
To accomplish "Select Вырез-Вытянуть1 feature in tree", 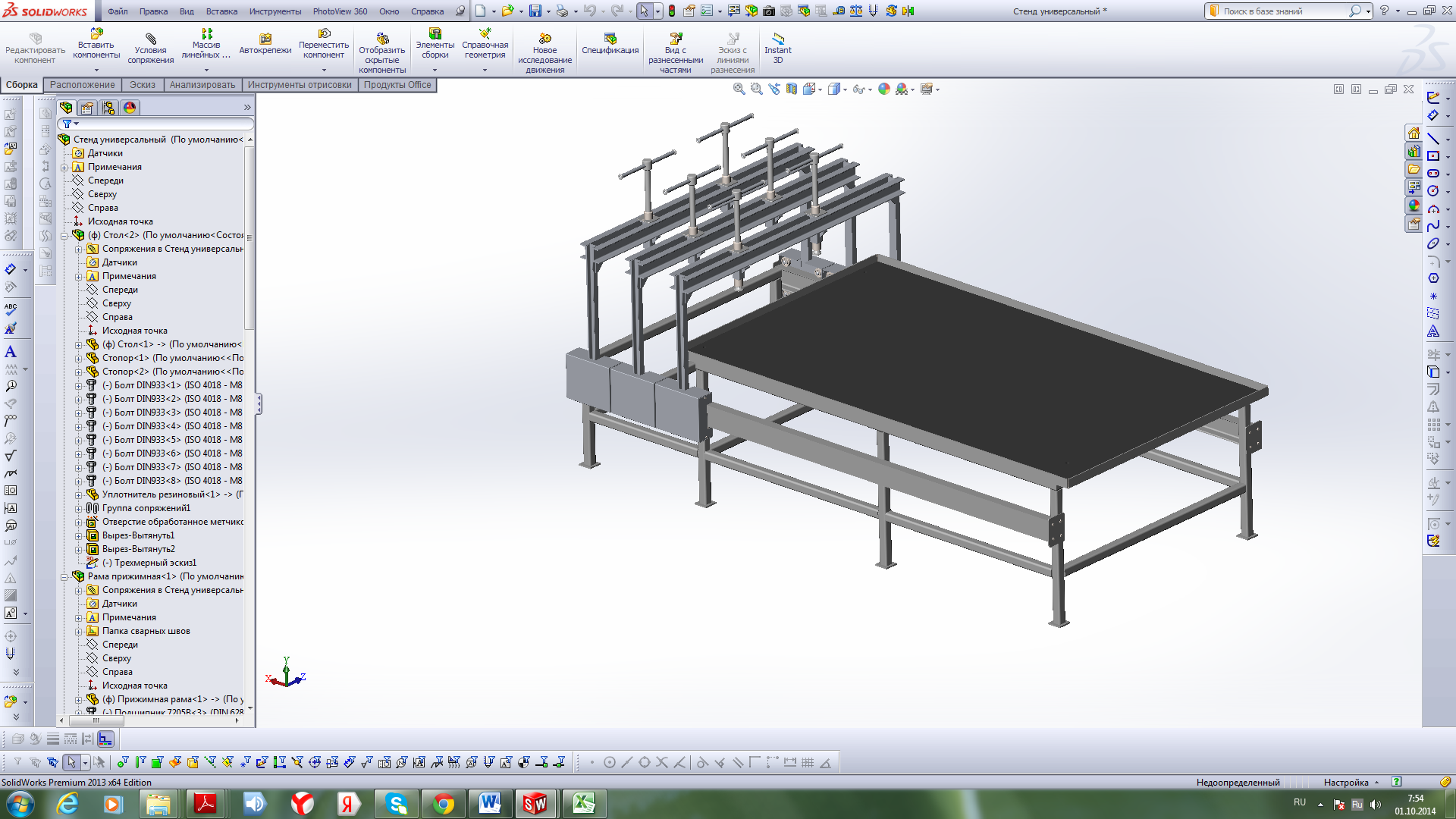I will coord(138,535).
